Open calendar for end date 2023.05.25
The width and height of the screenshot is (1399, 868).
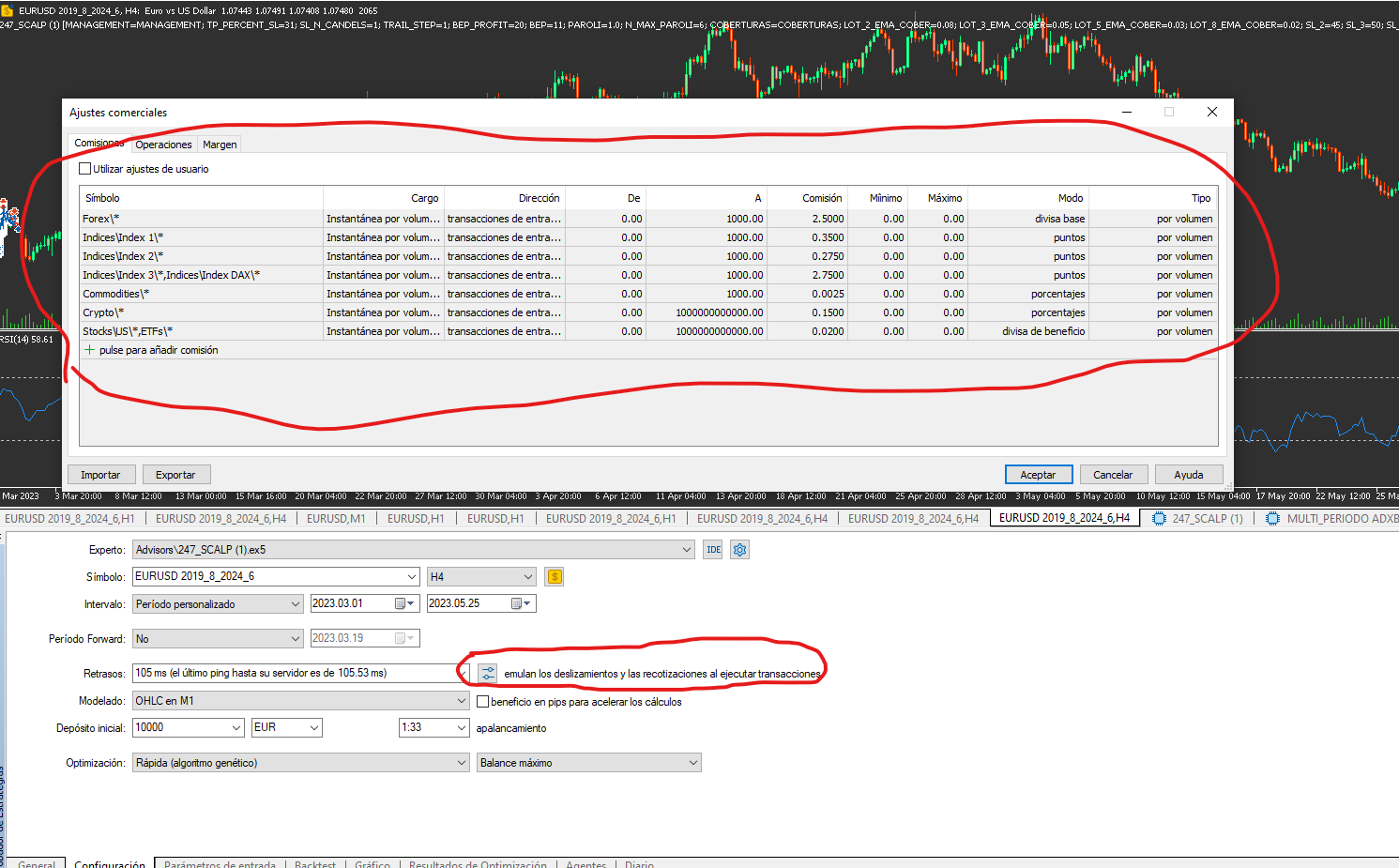(x=521, y=603)
